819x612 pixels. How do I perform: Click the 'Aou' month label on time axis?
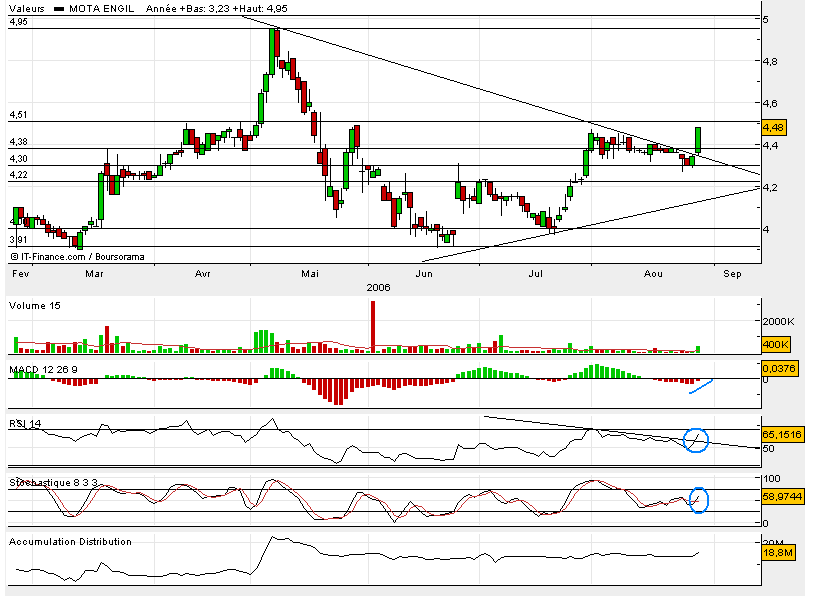click(653, 274)
